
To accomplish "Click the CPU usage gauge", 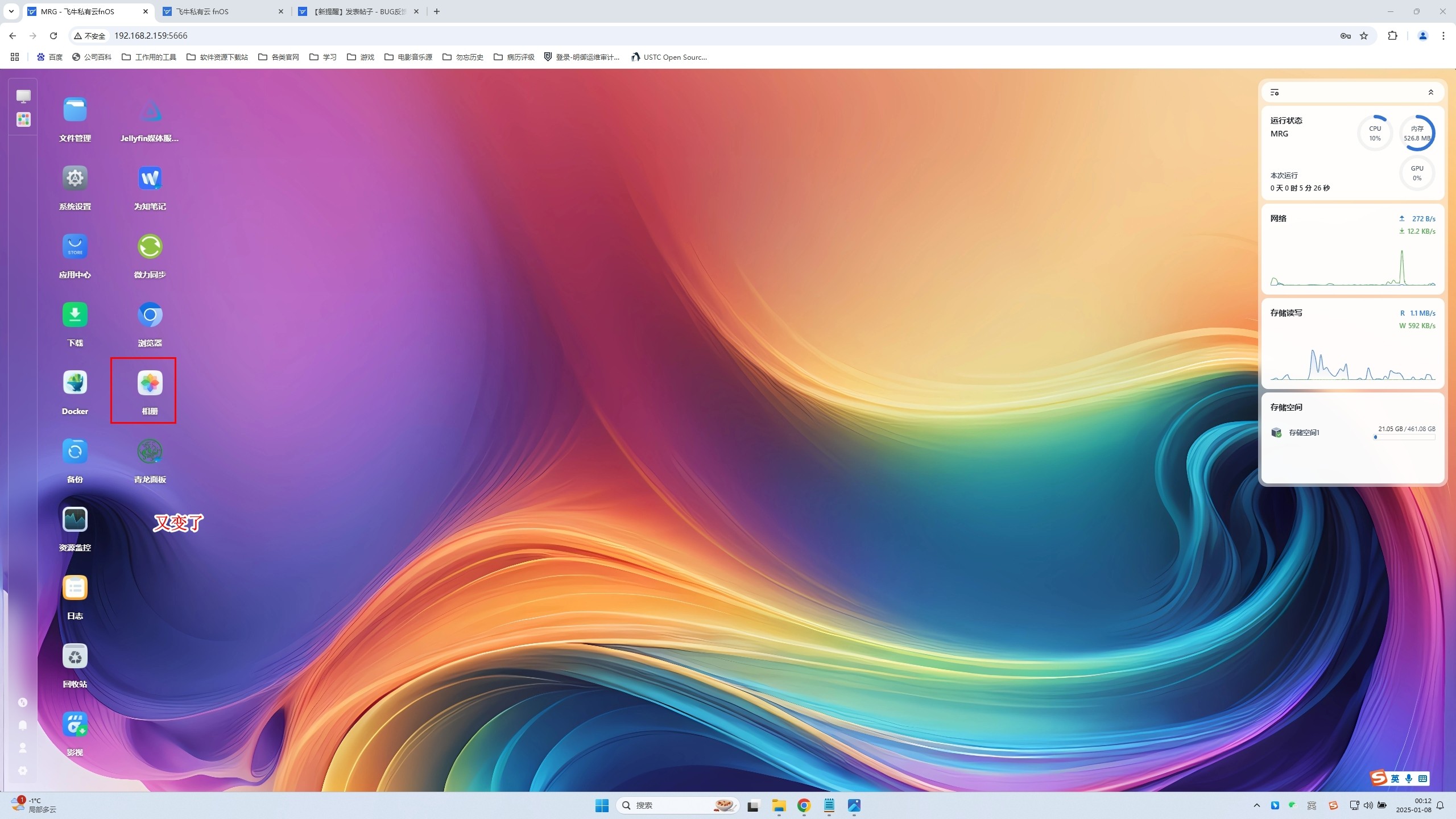I will pyautogui.click(x=1375, y=133).
